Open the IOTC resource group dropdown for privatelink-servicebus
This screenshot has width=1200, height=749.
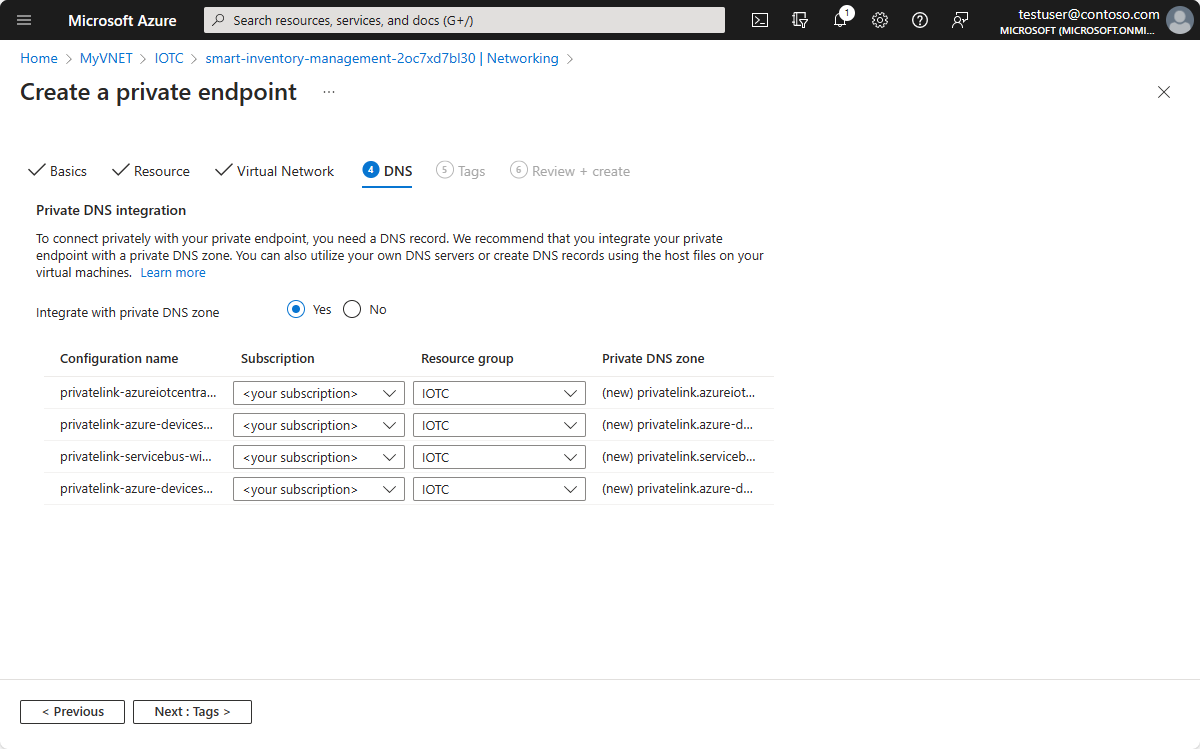(x=498, y=457)
